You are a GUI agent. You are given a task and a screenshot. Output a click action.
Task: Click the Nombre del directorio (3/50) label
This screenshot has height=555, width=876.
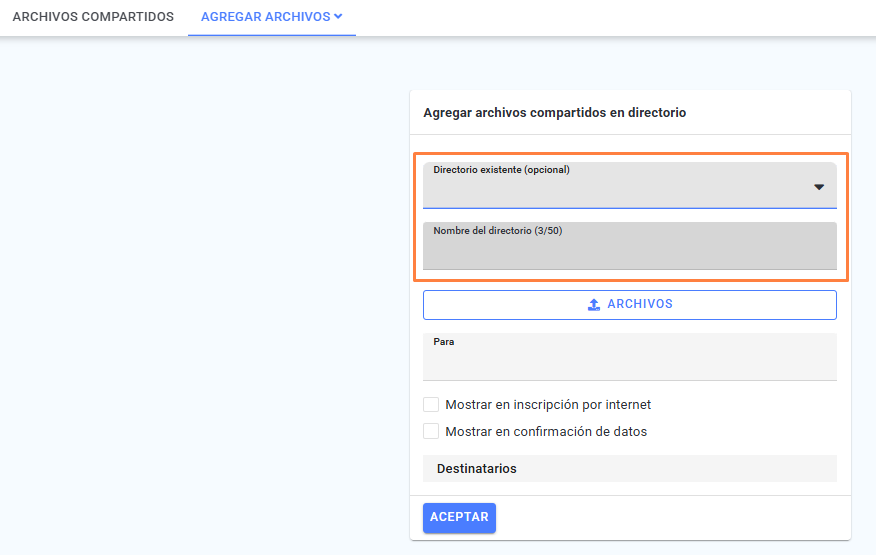point(497,230)
